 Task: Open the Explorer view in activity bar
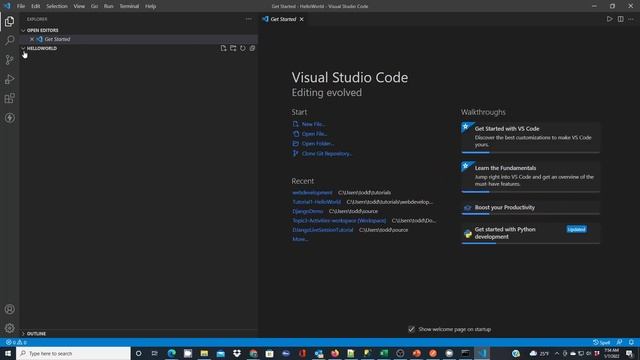pyautogui.click(x=9, y=21)
